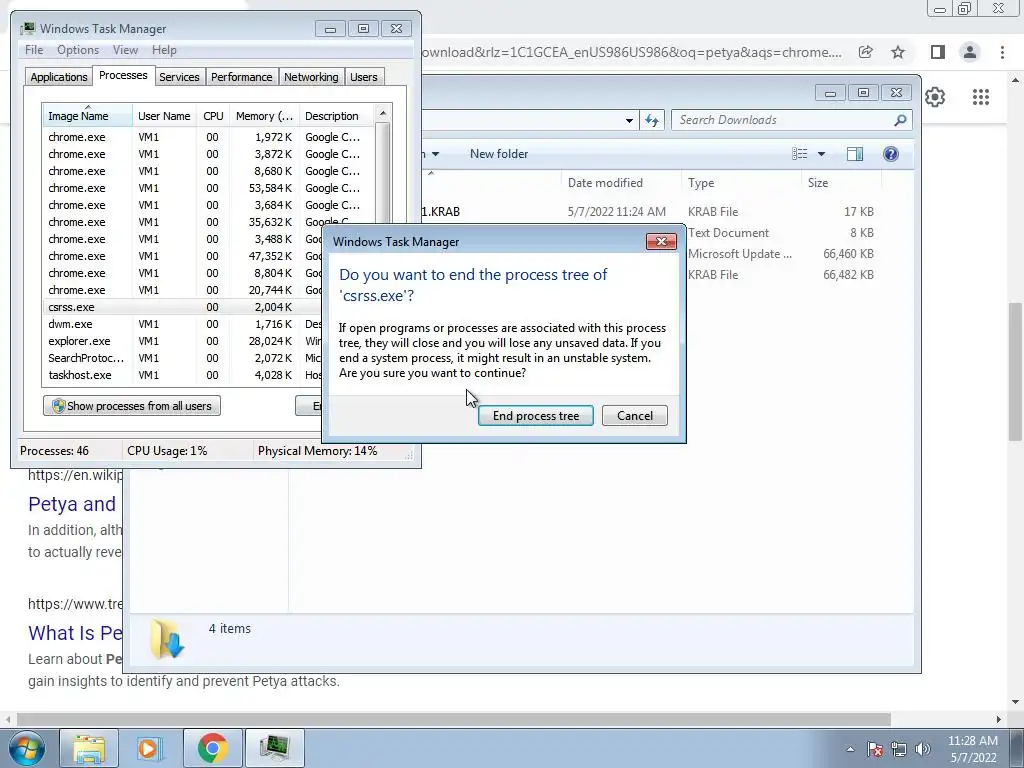Screen dimensions: 1024x768
Task: Click the Chrome share page icon
Action: [865, 52]
